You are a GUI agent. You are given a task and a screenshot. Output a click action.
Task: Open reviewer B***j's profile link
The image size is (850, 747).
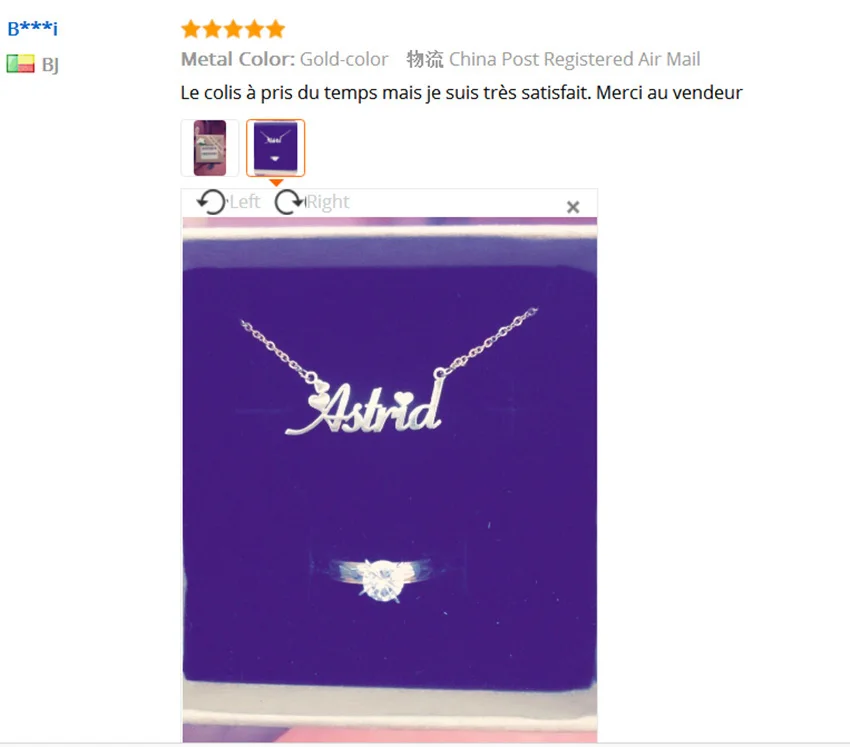(33, 28)
